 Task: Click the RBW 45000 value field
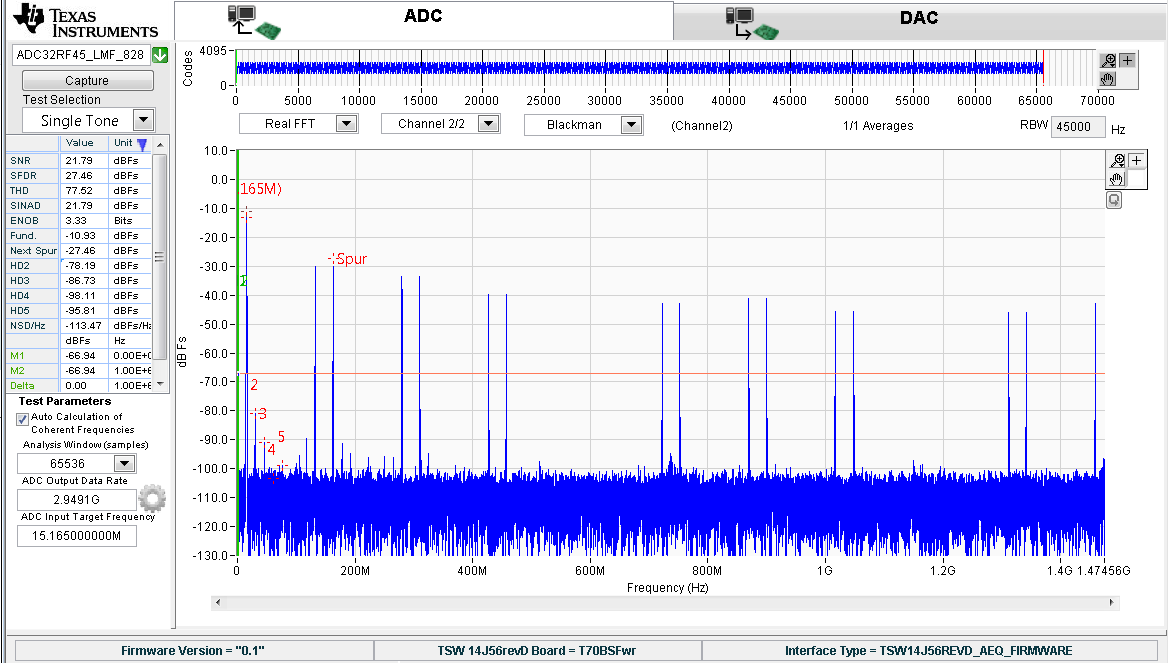(x=1078, y=127)
